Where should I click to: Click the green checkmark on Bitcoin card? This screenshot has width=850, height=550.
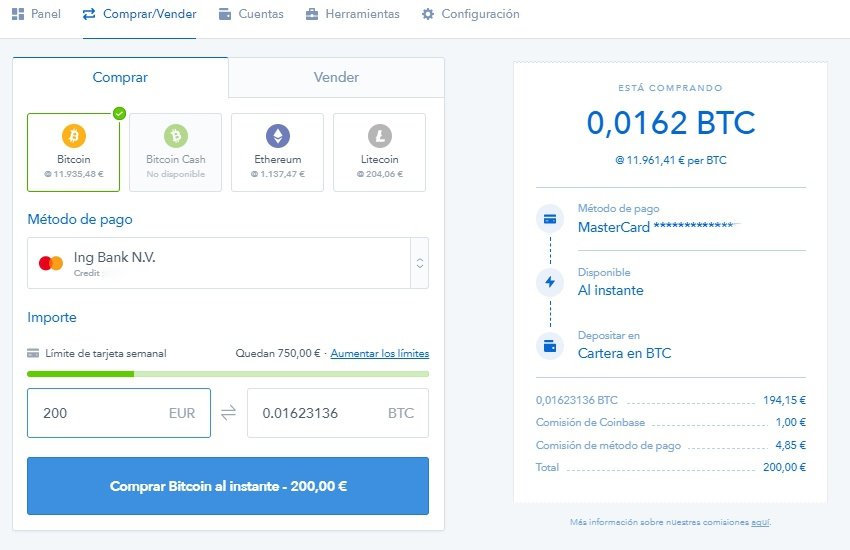click(119, 113)
